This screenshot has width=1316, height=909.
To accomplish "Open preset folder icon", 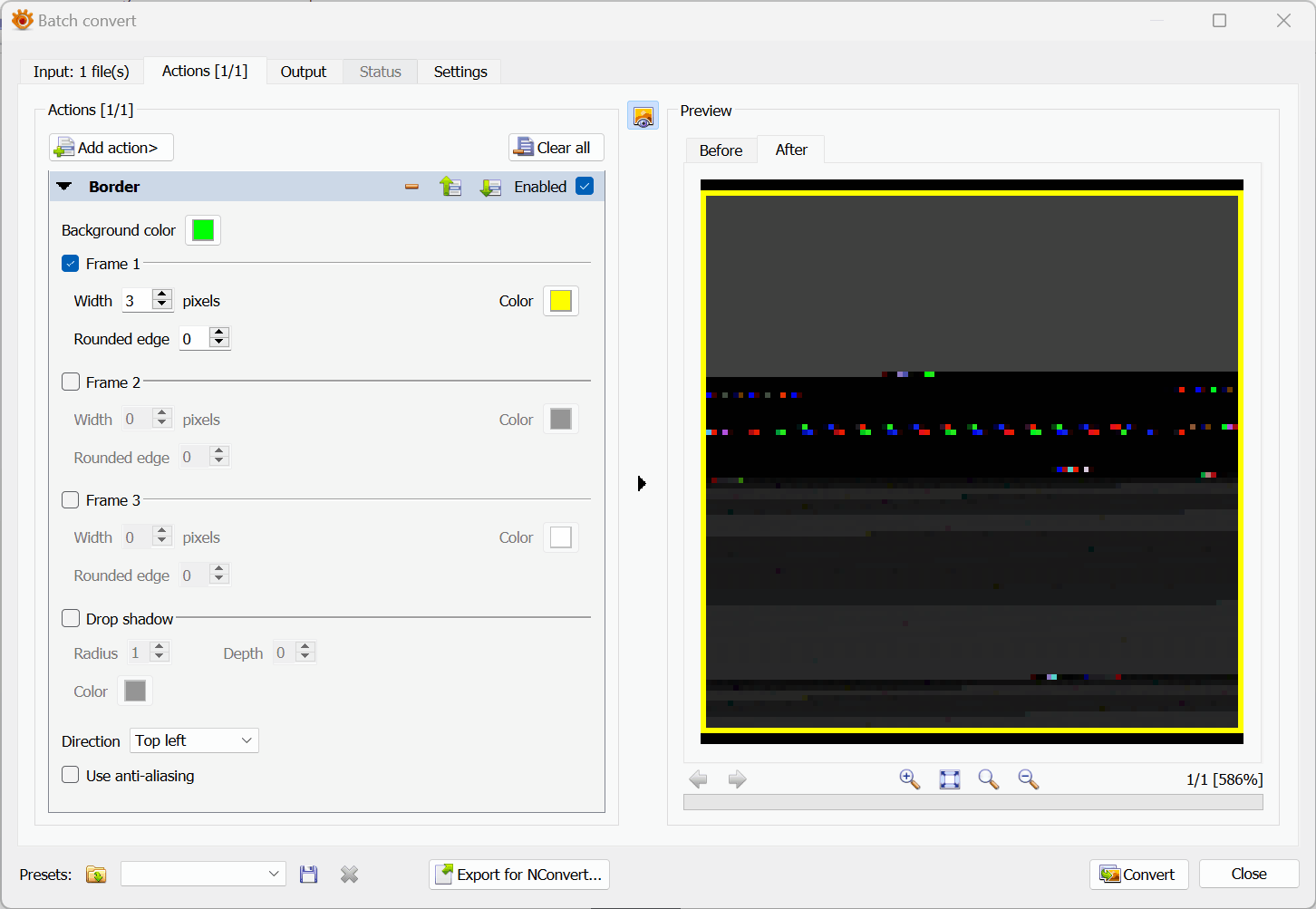I will pyautogui.click(x=96, y=875).
